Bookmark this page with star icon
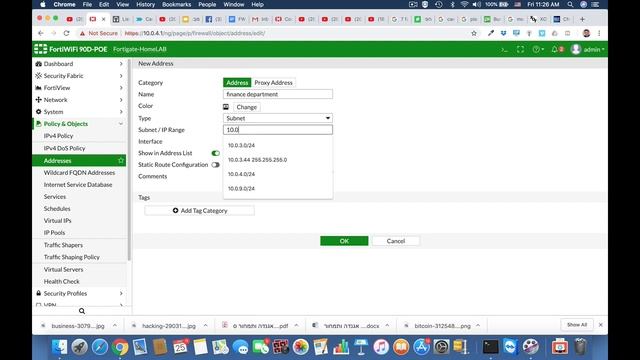640x360 pixels. [474, 33]
